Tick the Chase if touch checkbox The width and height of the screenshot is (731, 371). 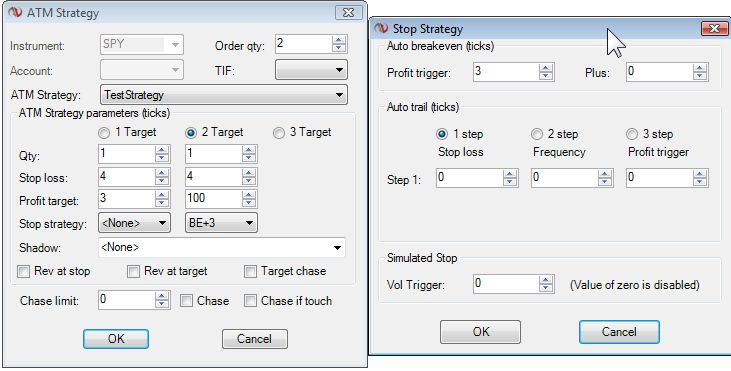pos(250,301)
